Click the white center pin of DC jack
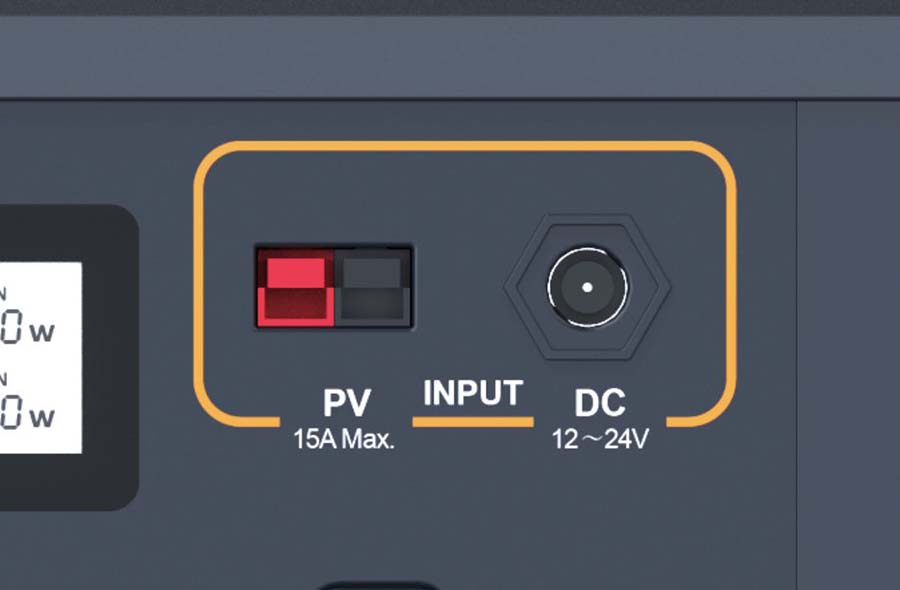 [x=587, y=287]
